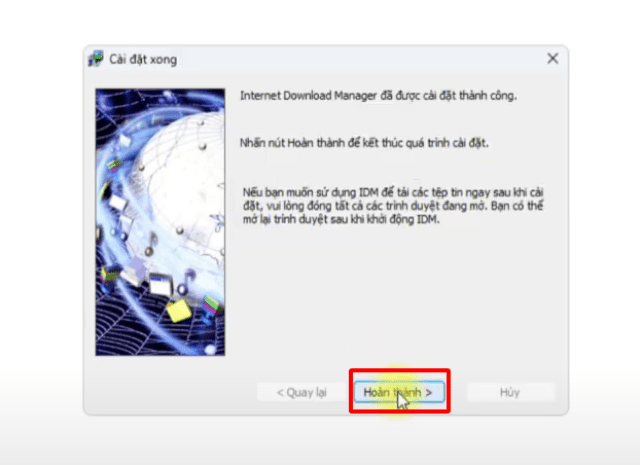Click the Nhấn nút Hoàn thành instruction line
Image resolution: width=640 pixels, height=465 pixels.
click(364, 143)
